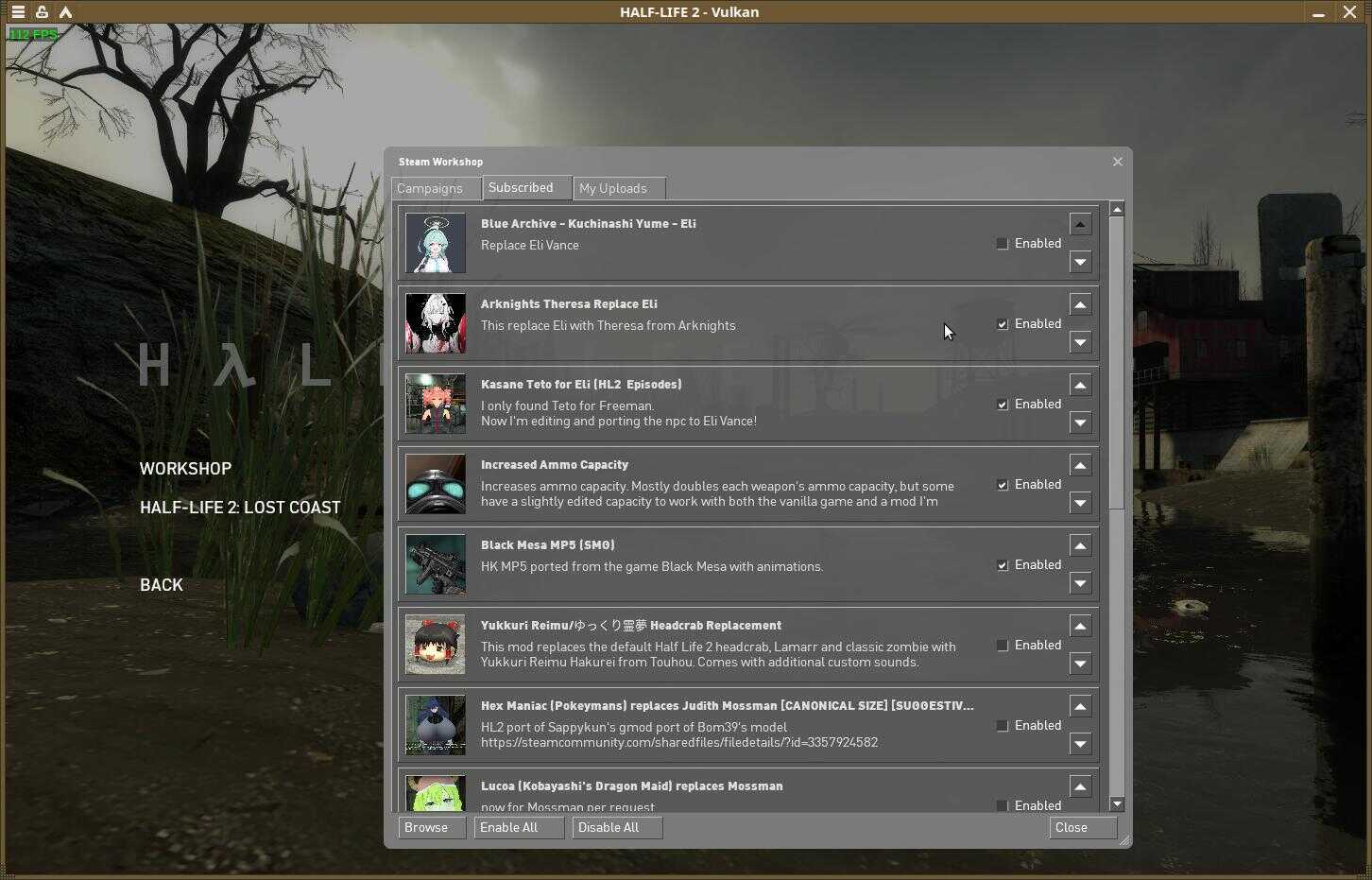
Task: Uncheck Black Mesa MP5 Enabled box
Action: pos(1003,565)
